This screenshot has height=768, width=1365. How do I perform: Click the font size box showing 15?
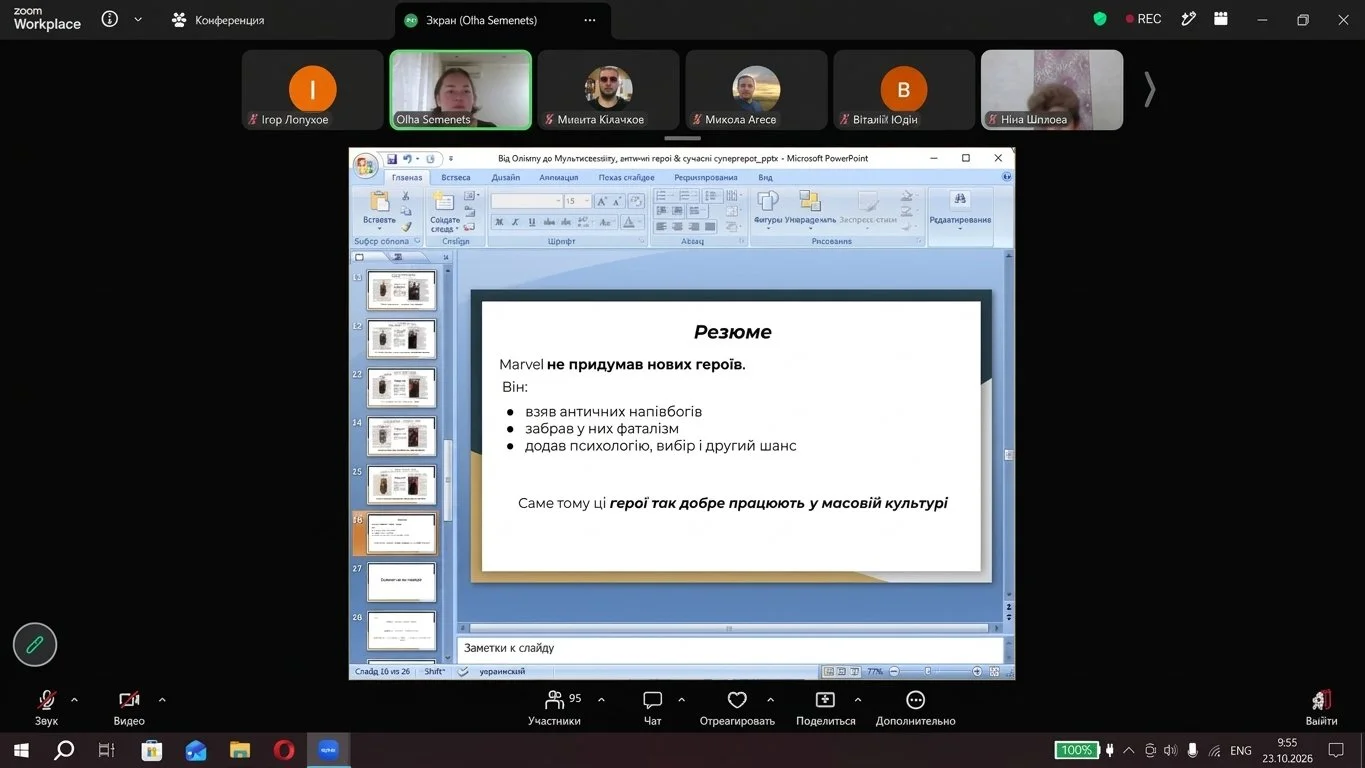[577, 201]
